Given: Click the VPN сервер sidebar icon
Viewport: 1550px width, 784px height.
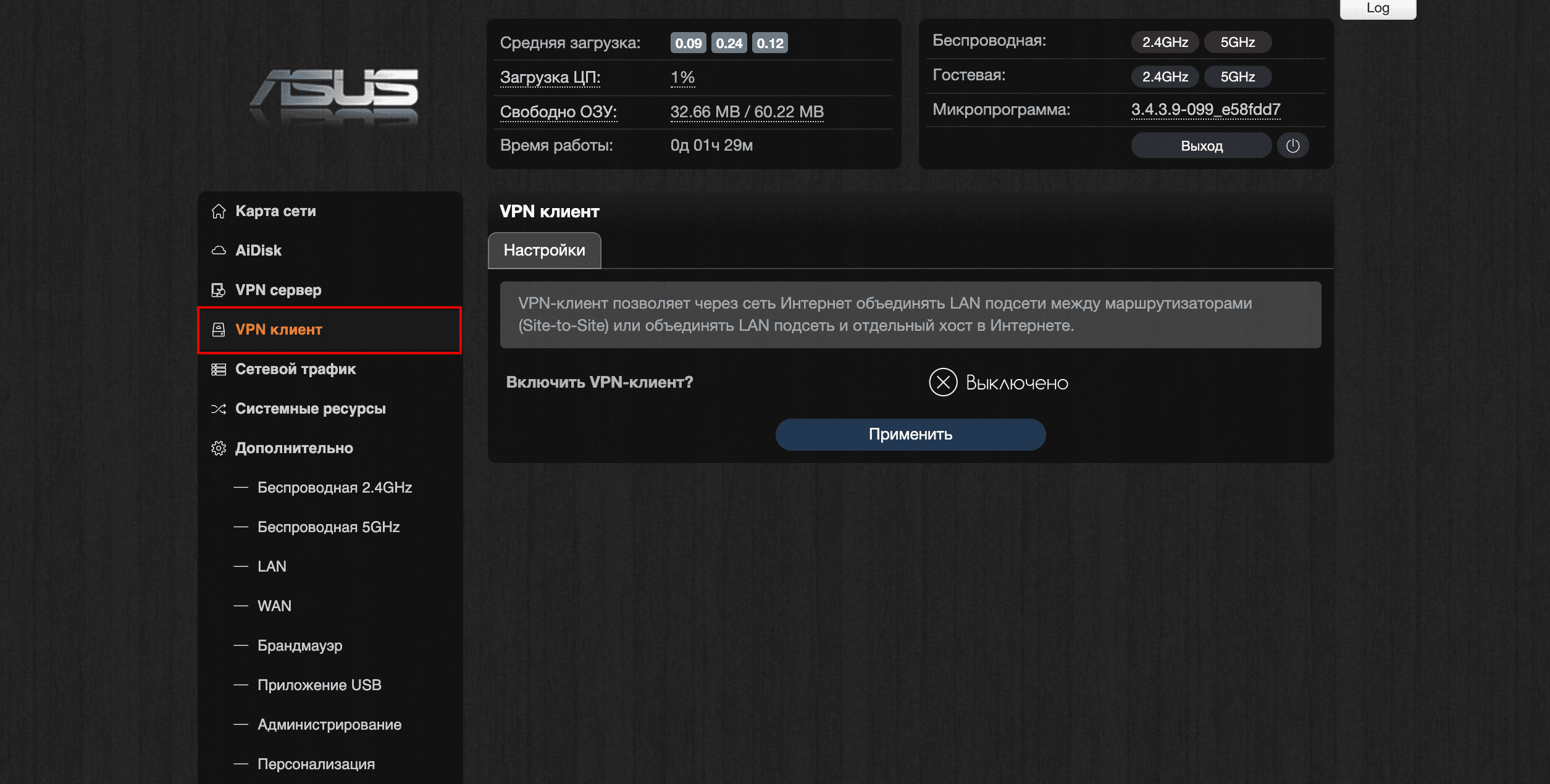Looking at the screenshot, I should pyautogui.click(x=219, y=290).
